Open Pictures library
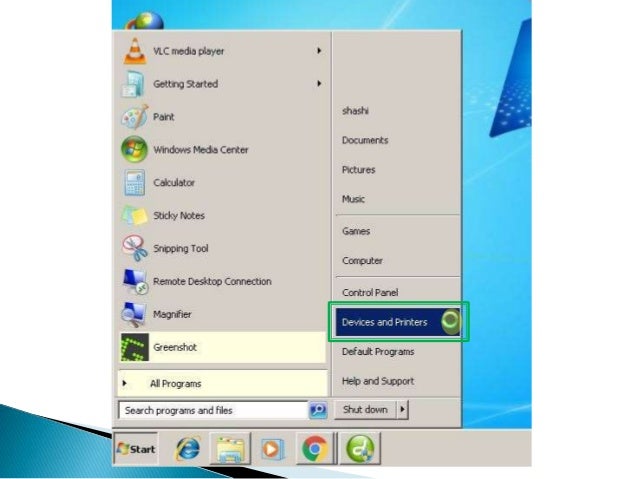 [398, 170]
